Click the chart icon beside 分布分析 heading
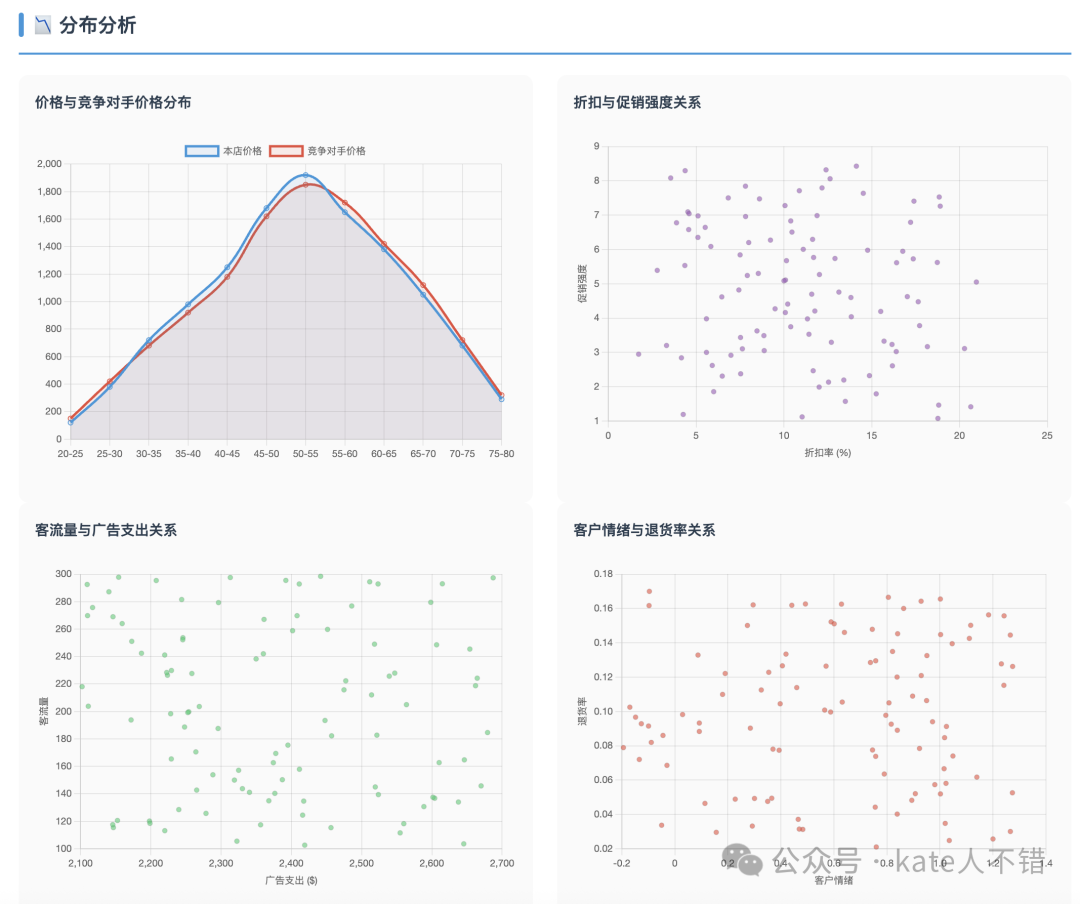The height and width of the screenshot is (904, 1080). [43, 26]
